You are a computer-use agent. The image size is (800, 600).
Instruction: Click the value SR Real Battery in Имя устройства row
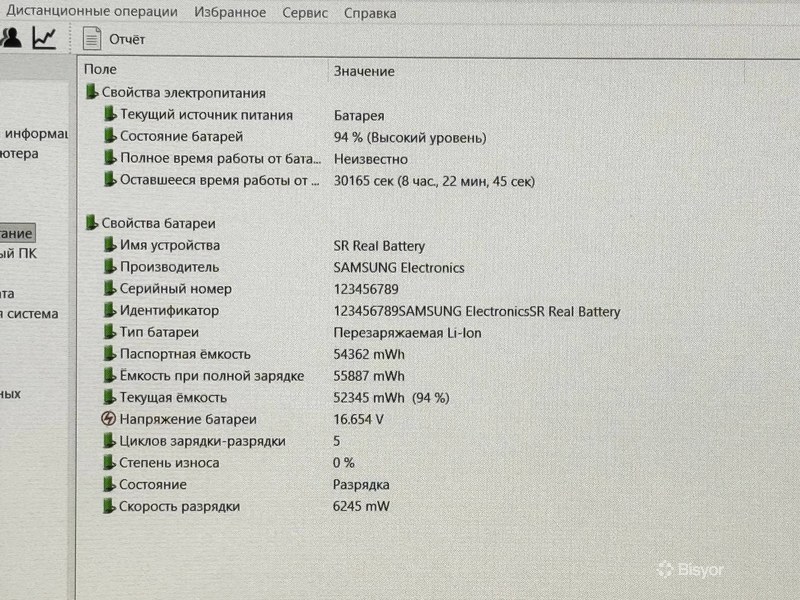379,246
